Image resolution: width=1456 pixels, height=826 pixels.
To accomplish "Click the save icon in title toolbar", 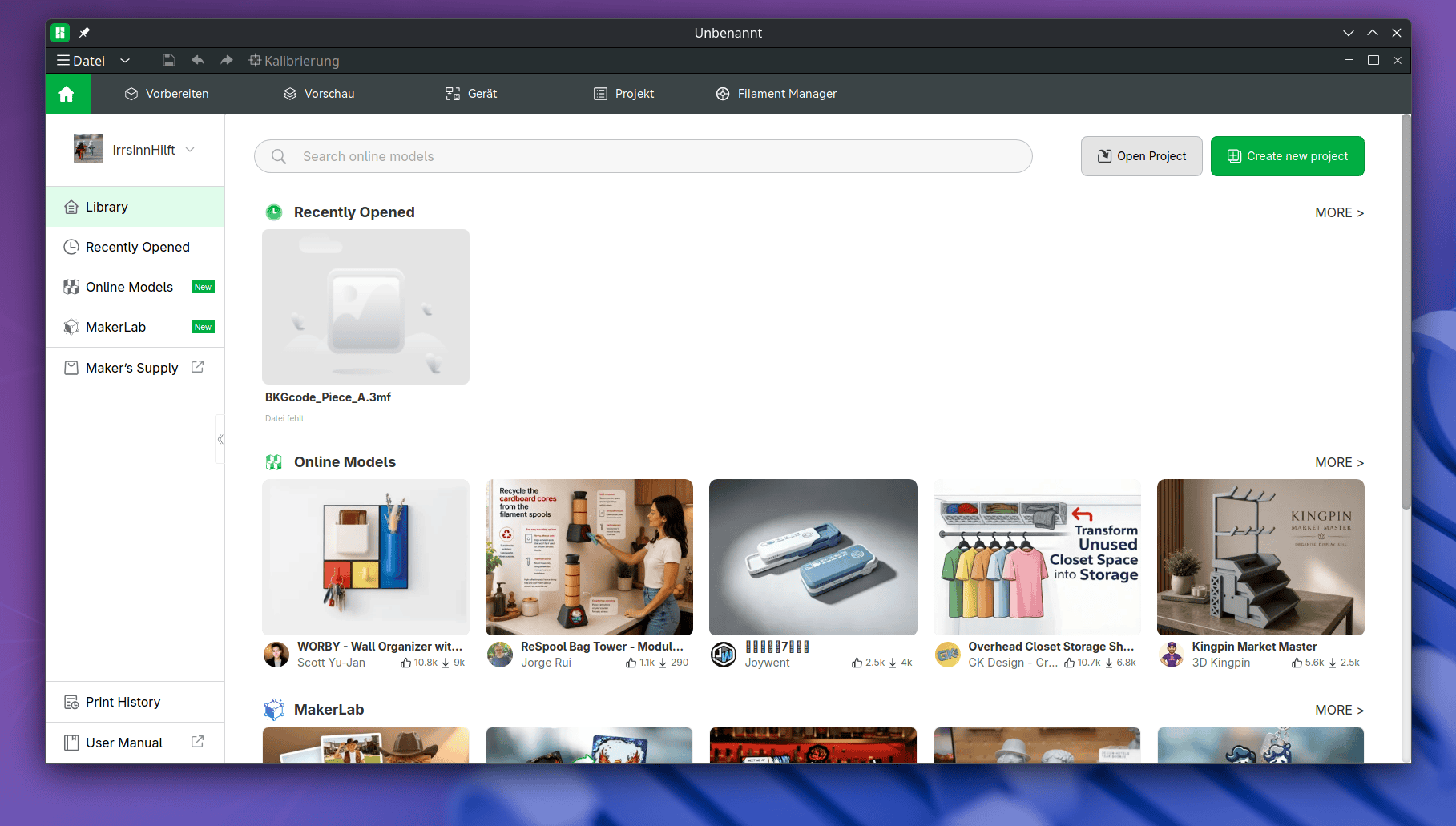I will [x=168, y=60].
